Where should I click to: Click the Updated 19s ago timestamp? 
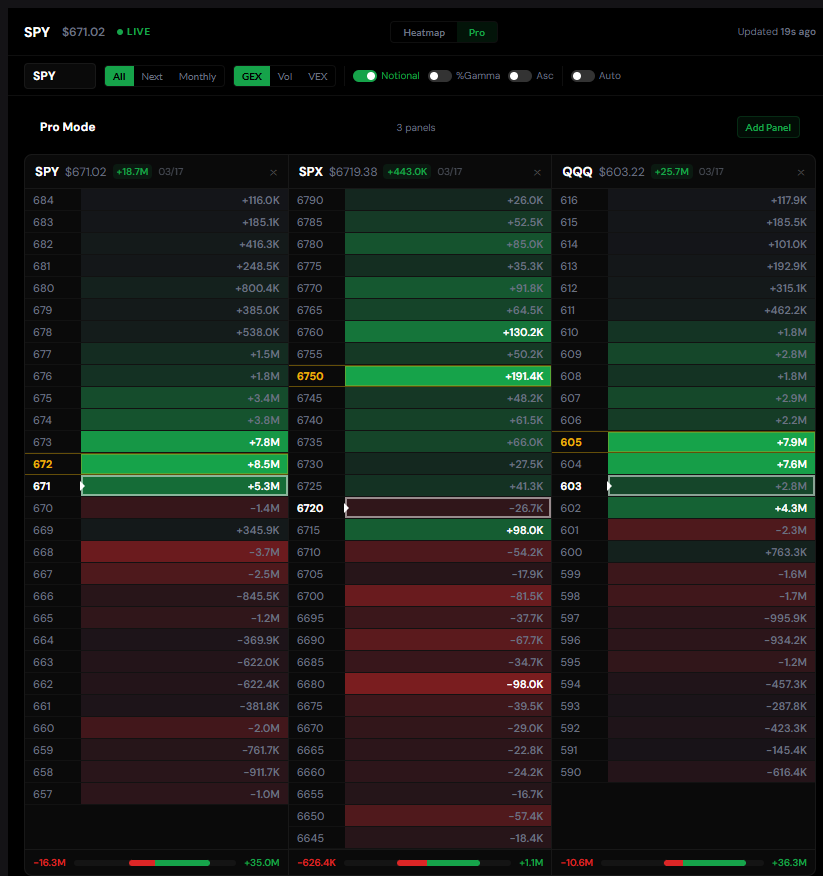point(776,32)
